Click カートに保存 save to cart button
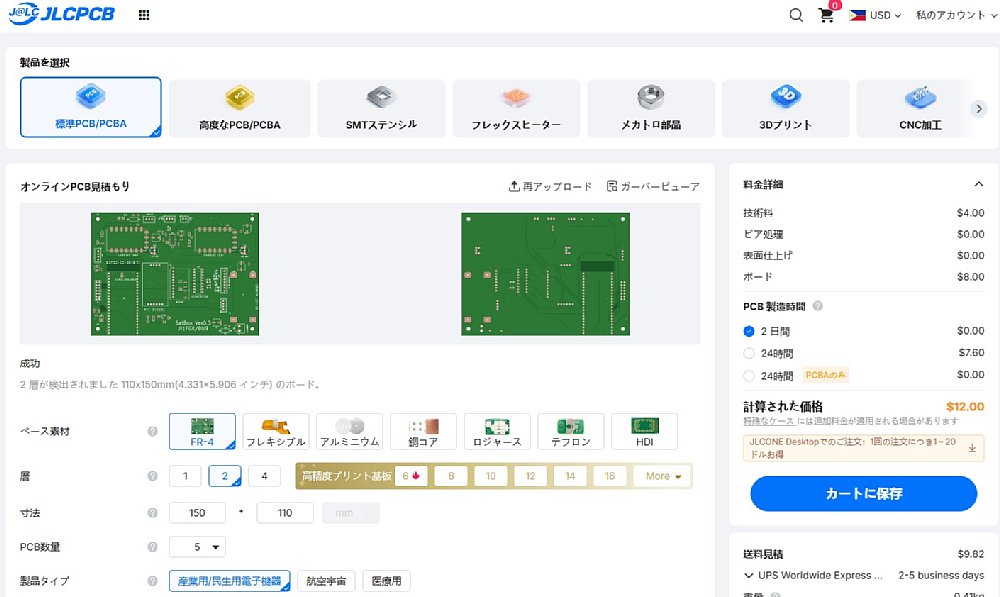 point(864,493)
